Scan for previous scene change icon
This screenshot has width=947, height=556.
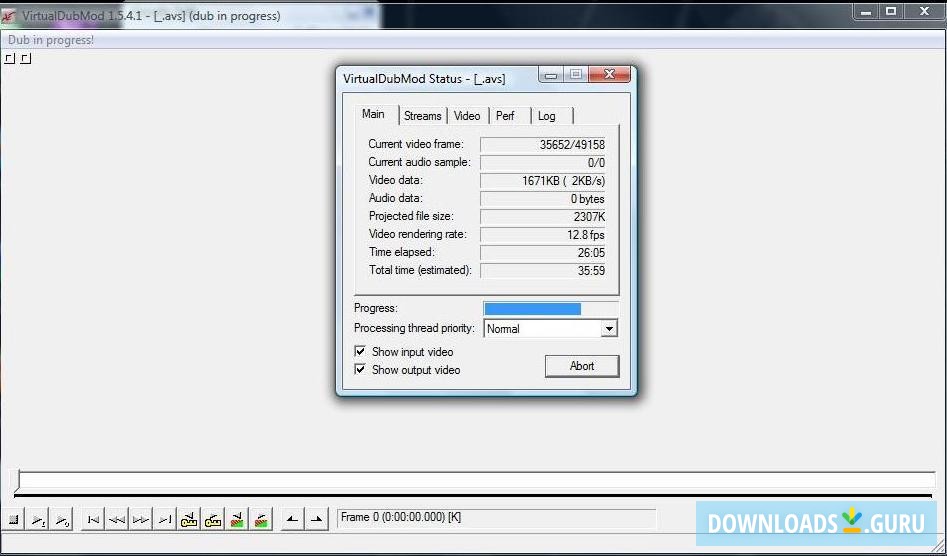pyautogui.click(x=237, y=519)
